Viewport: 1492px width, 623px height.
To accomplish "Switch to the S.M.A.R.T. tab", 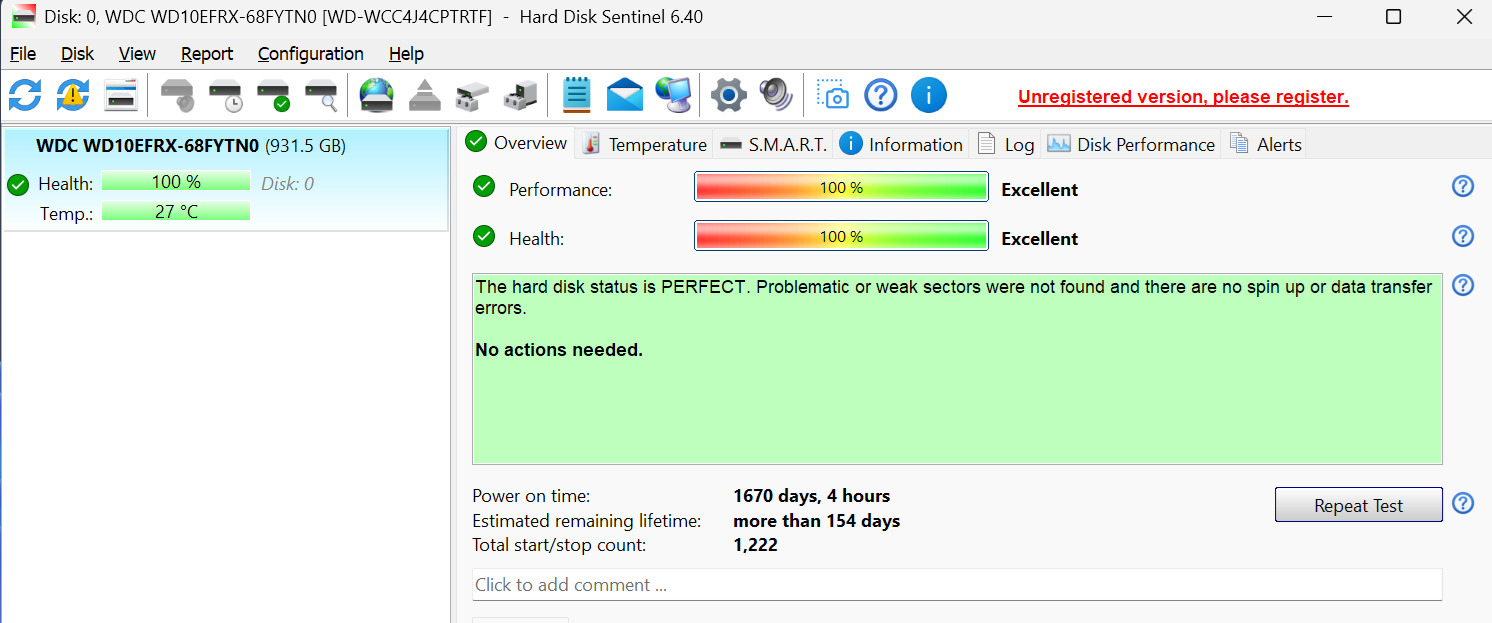I will pyautogui.click(x=774, y=144).
